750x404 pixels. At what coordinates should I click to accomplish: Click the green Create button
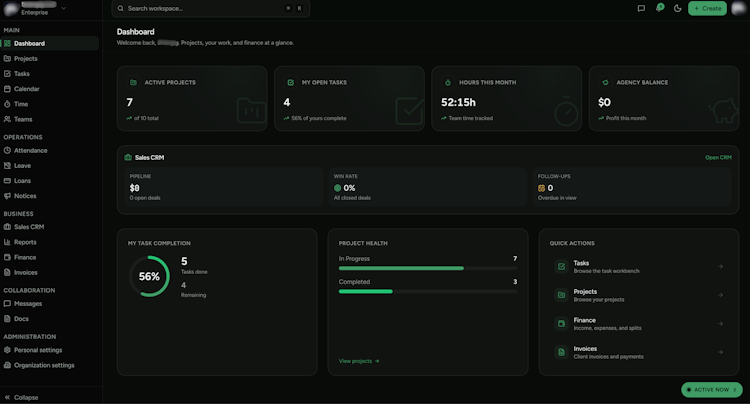[707, 8]
